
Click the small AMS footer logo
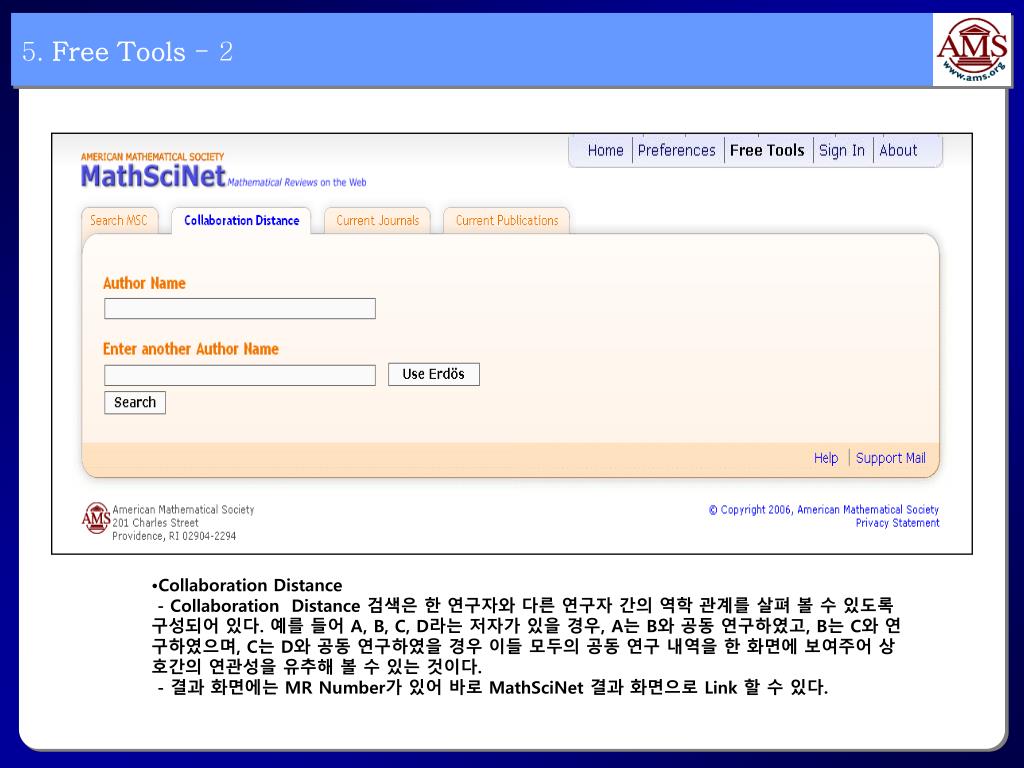(x=95, y=518)
